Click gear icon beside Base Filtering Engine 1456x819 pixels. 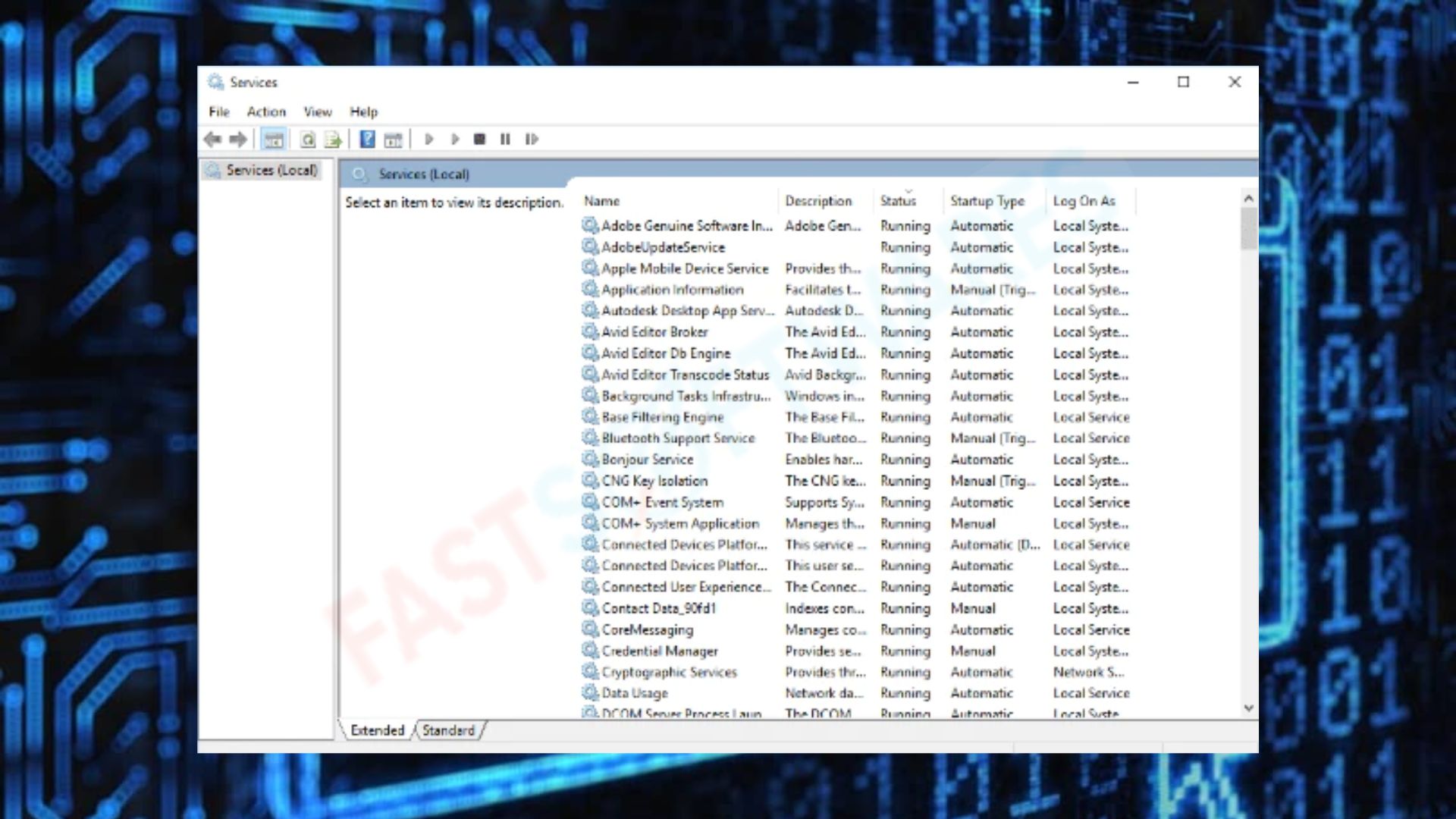(590, 416)
